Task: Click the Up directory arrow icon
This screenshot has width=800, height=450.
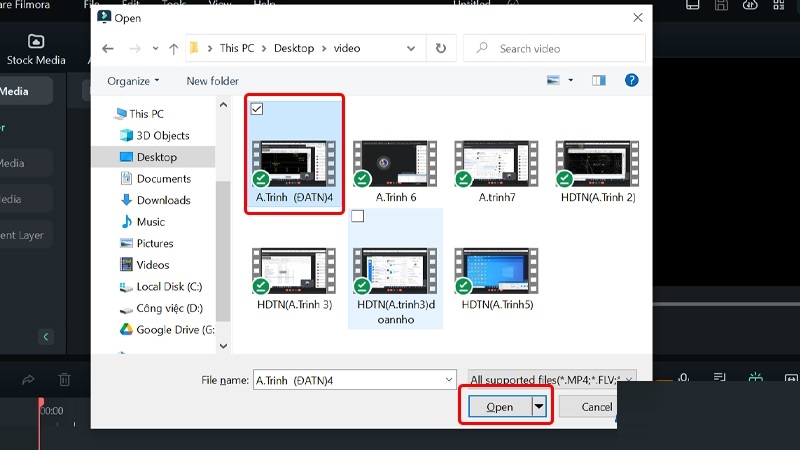Action: coord(173,48)
